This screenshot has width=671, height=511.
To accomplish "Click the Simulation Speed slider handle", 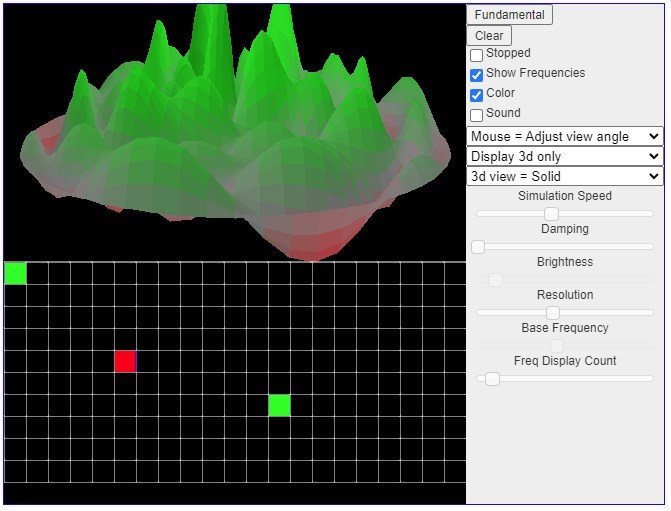I will pyautogui.click(x=552, y=214).
